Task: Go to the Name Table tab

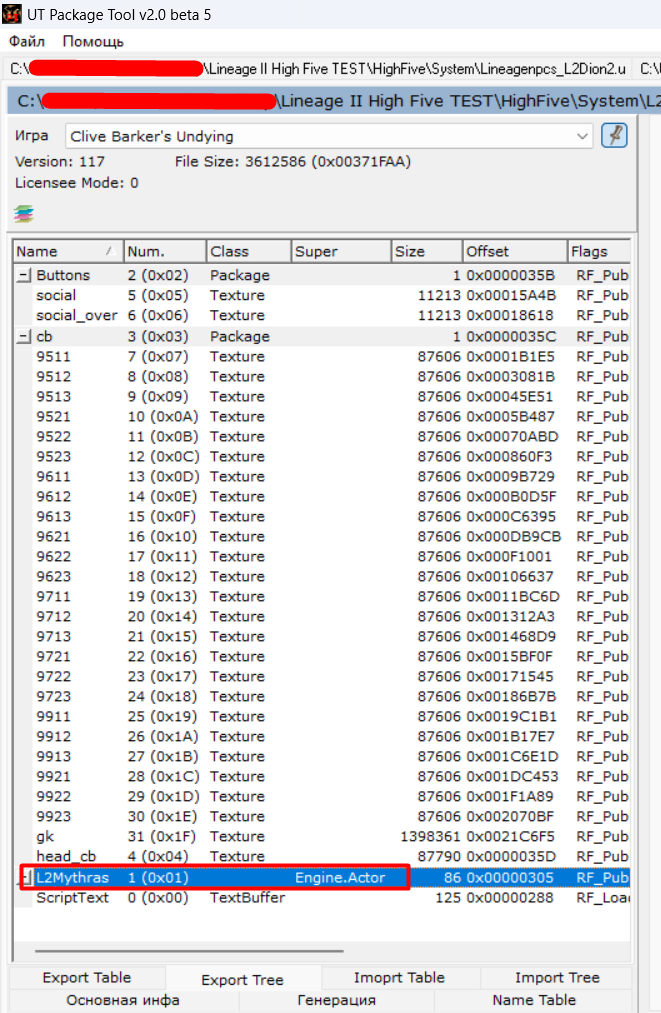Action: click(535, 1000)
